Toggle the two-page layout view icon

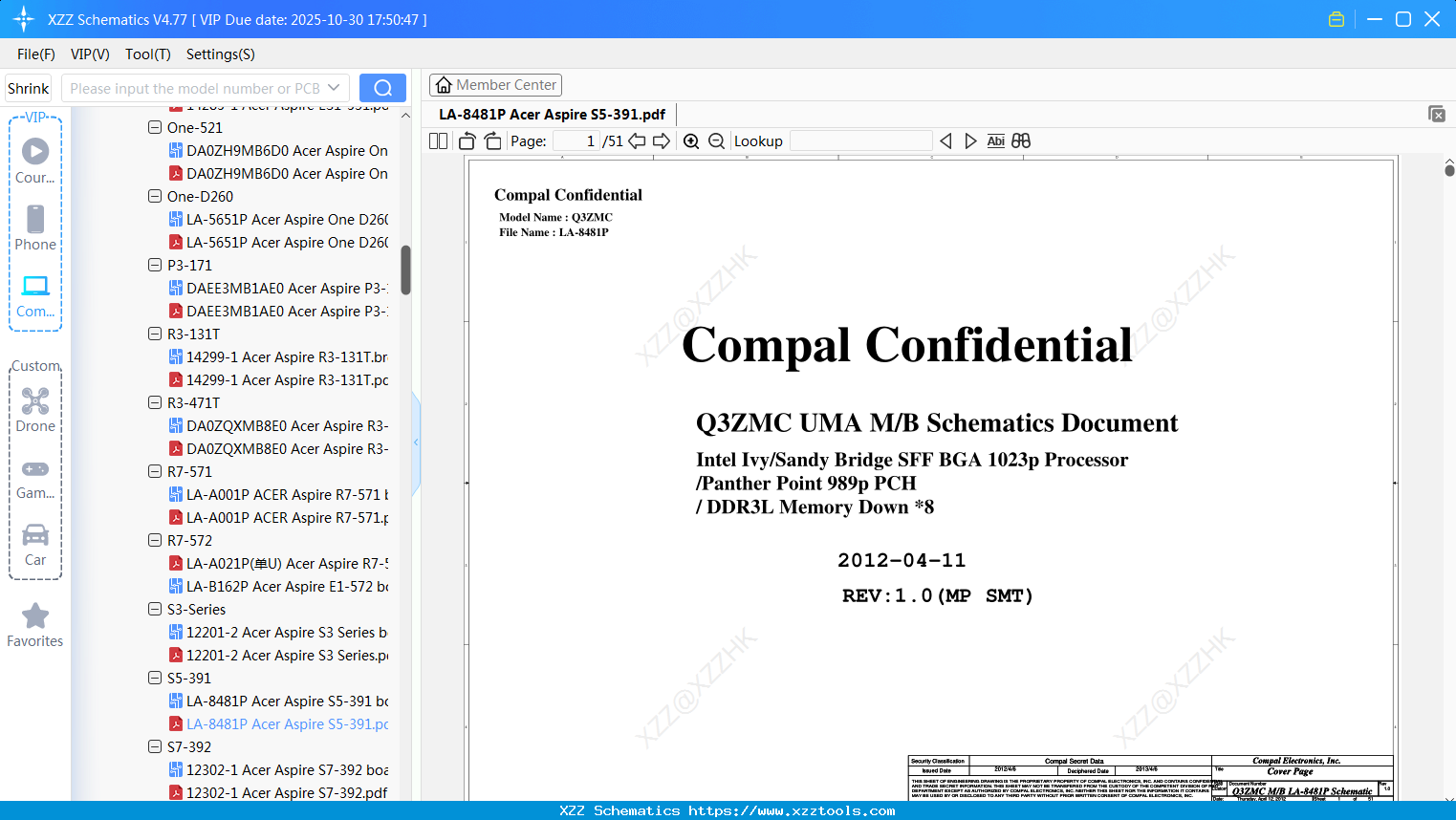439,141
